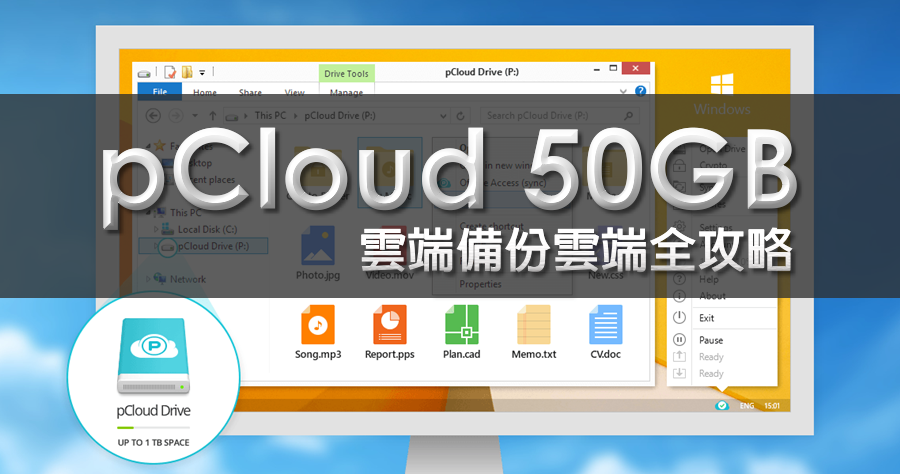Open Quick Access Toolbar dropdown arrow

[x=202, y=73]
